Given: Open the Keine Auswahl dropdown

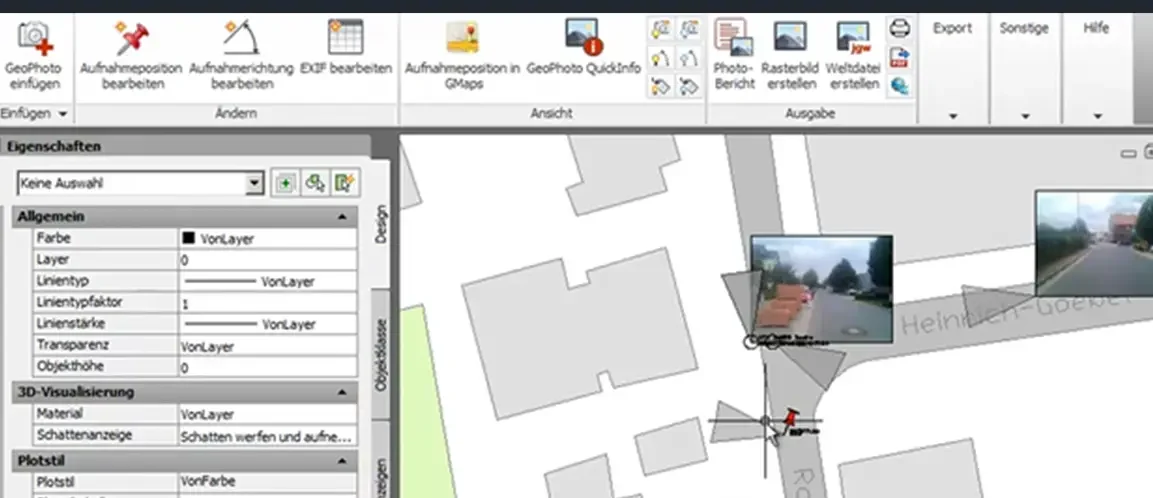Looking at the screenshot, I should [254, 184].
